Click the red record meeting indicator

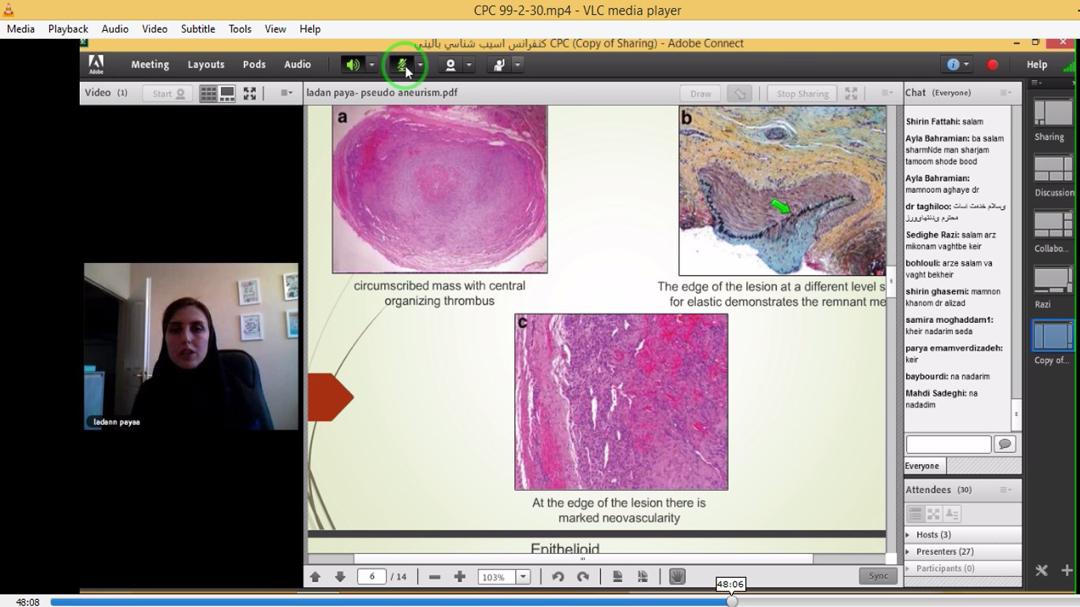tap(992, 65)
